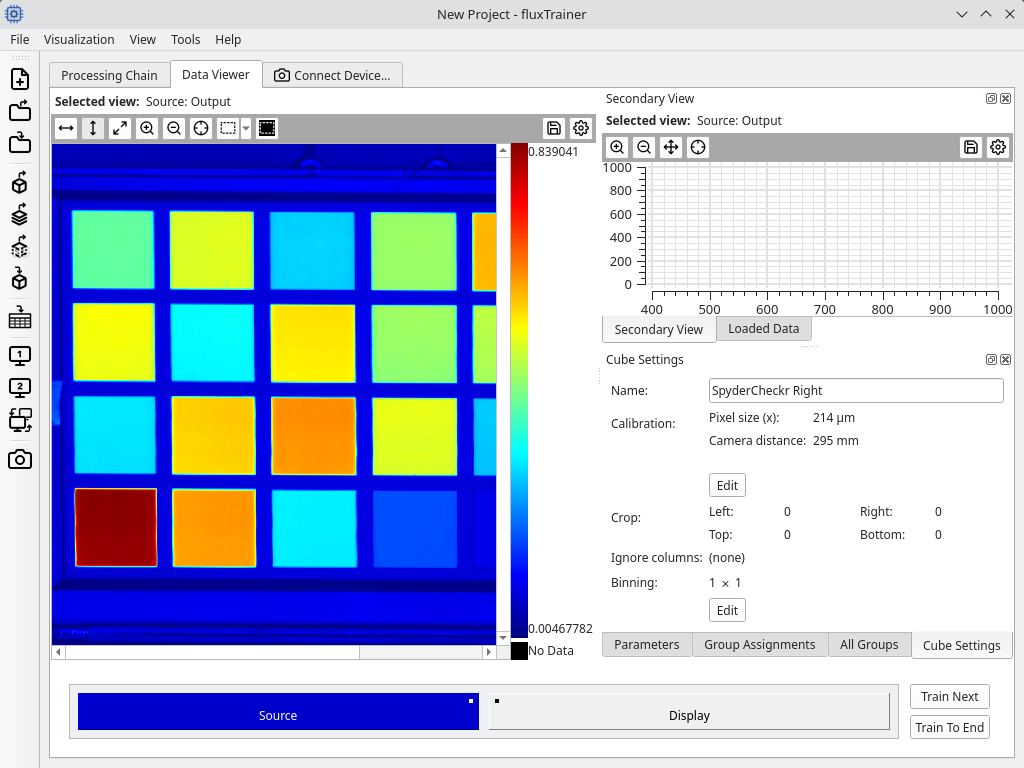Select the monitor 2 view icon

point(20,387)
